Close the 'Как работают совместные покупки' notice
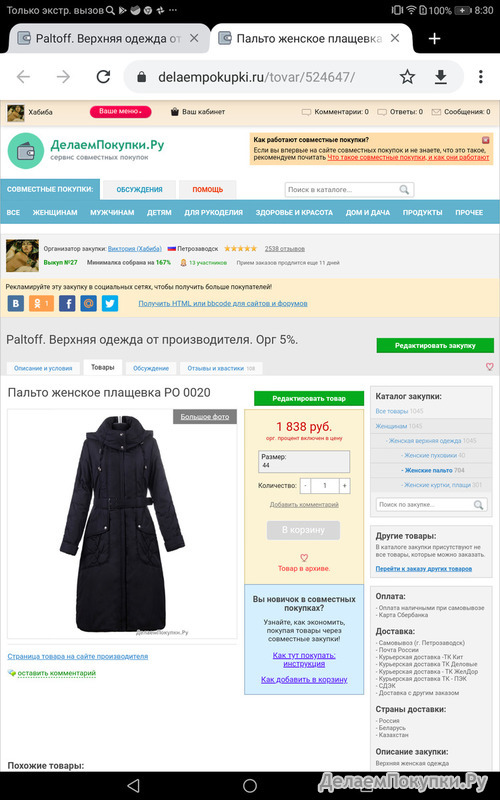 (485, 140)
